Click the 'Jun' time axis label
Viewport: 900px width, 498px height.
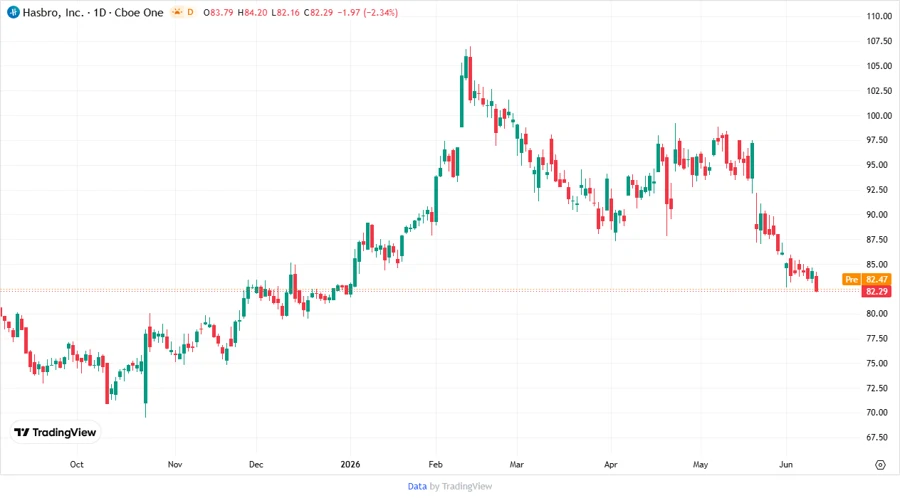point(786,464)
